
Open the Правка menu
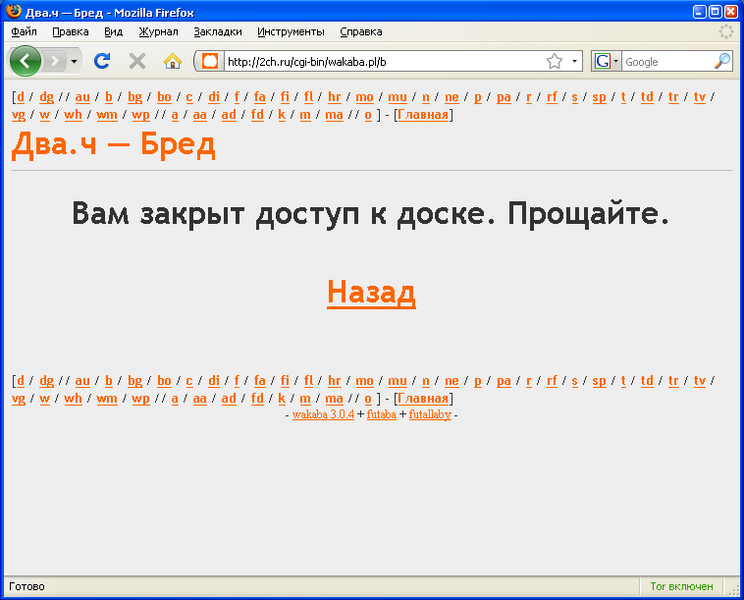pyautogui.click(x=70, y=32)
